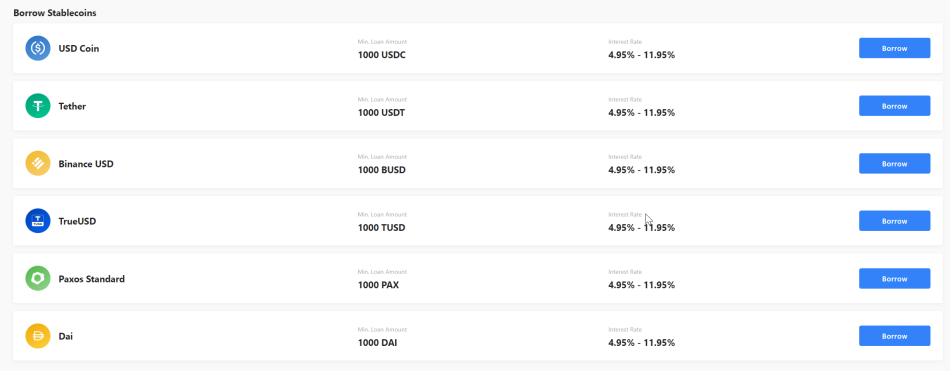Click the Paxos Standard logo icon
The width and height of the screenshot is (950, 371).
[38, 278]
